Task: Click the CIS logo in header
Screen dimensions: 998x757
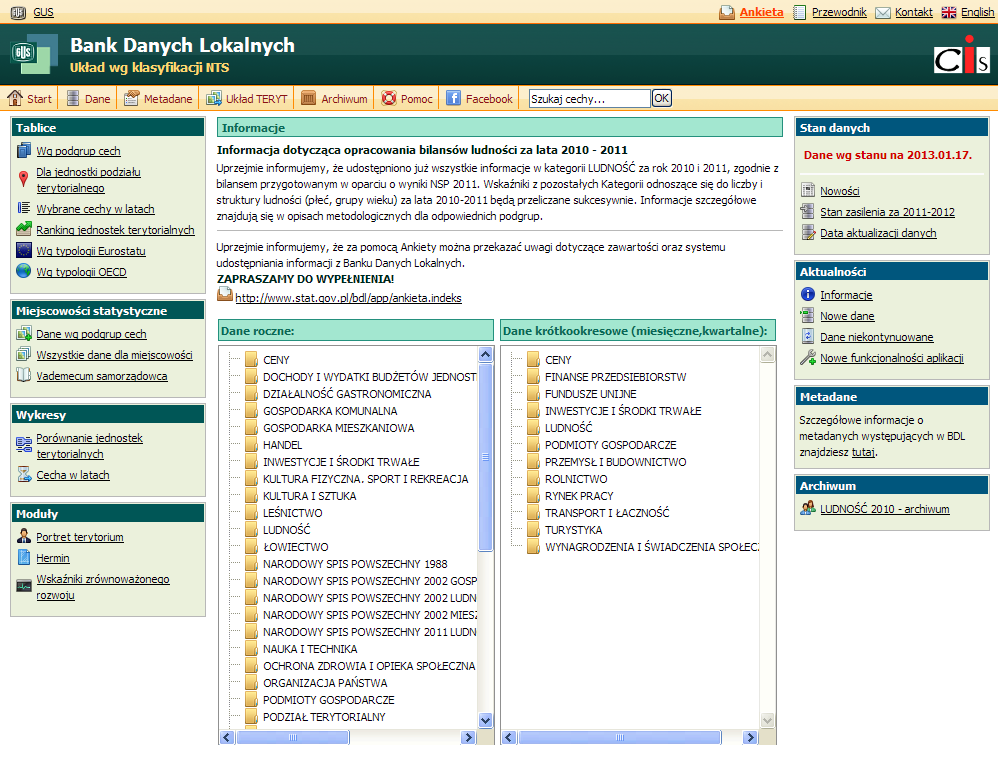Action: (x=962, y=55)
